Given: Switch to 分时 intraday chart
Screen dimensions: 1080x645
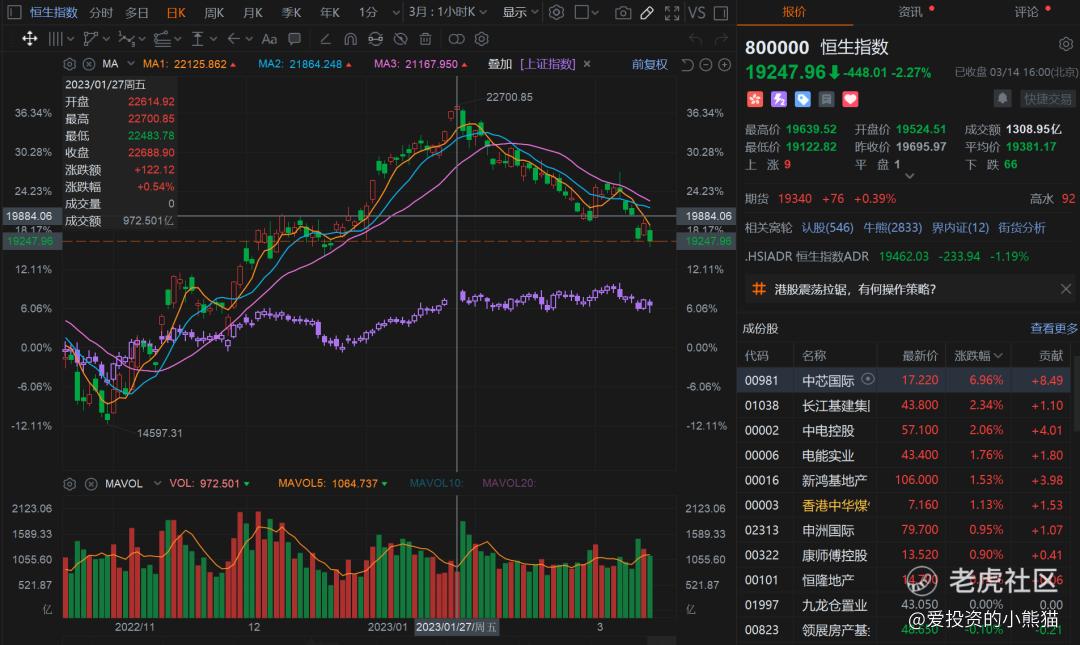Looking at the screenshot, I should click(x=101, y=12).
